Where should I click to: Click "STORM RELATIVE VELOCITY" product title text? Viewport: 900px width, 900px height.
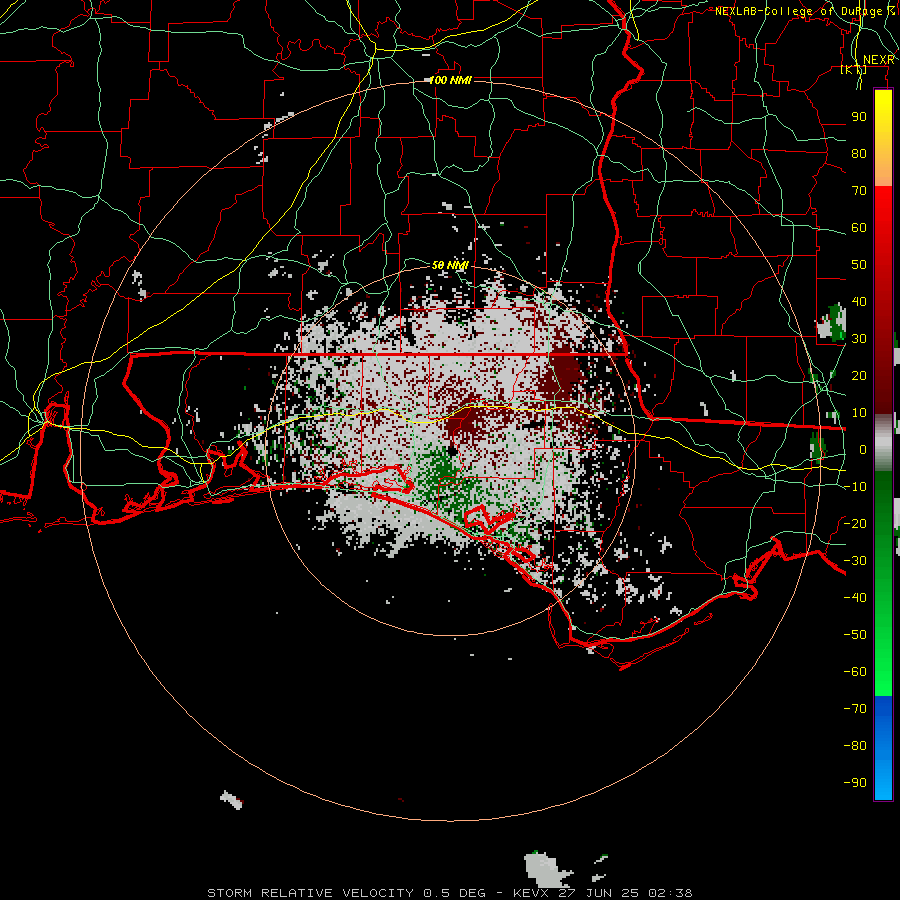310,893
